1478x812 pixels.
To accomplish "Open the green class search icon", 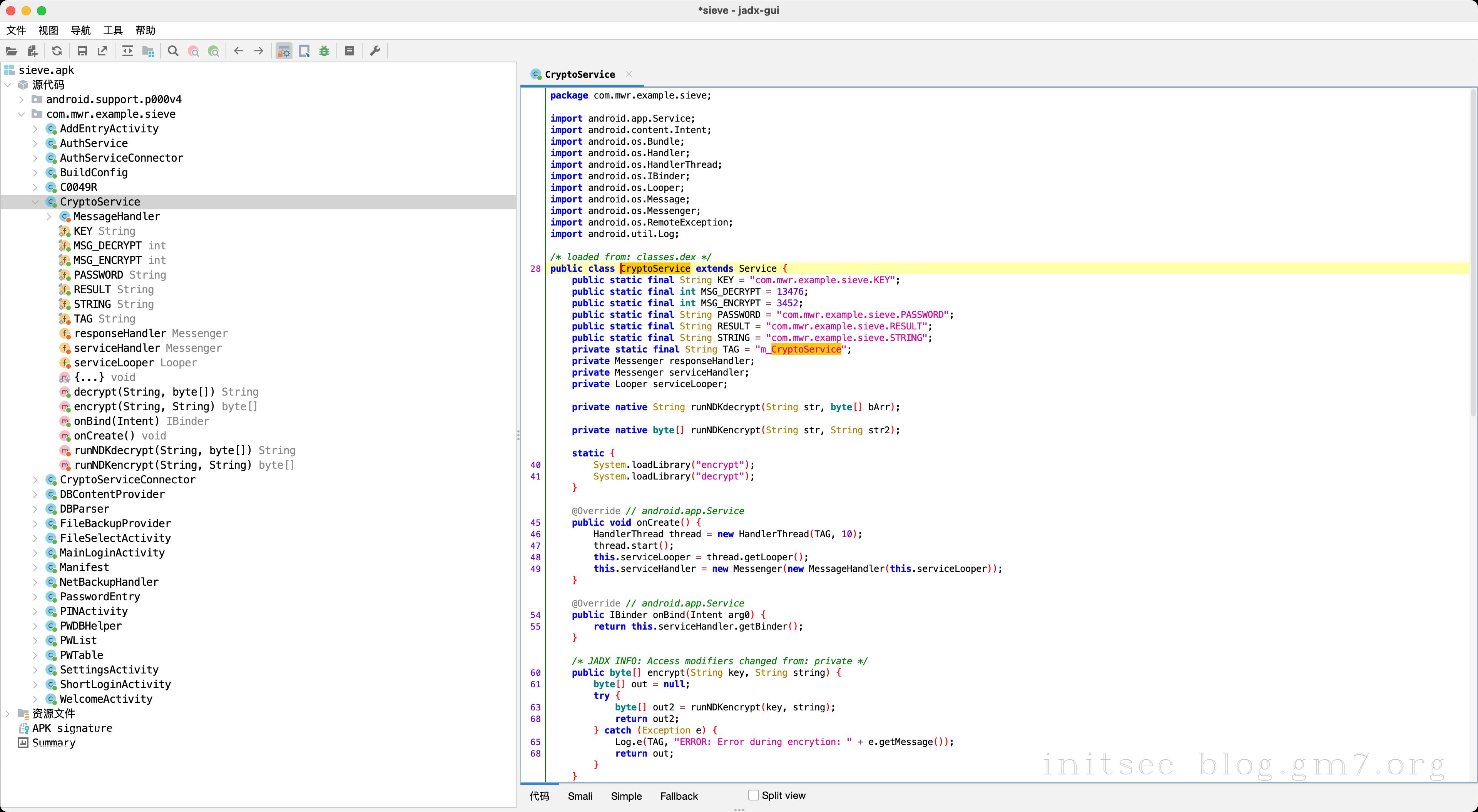I will coord(214,51).
